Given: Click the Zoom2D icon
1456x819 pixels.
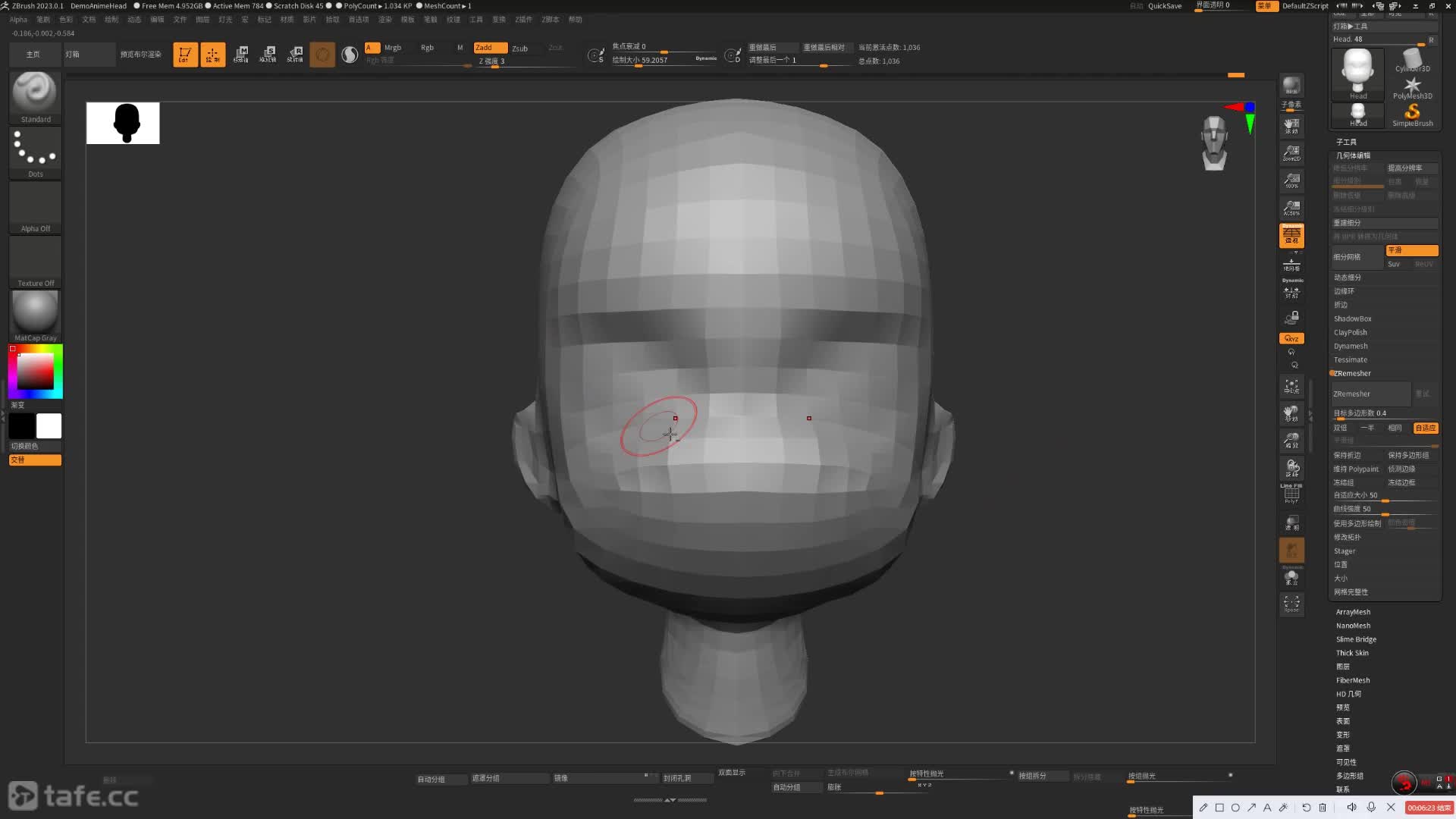Looking at the screenshot, I should point(1291,152).
